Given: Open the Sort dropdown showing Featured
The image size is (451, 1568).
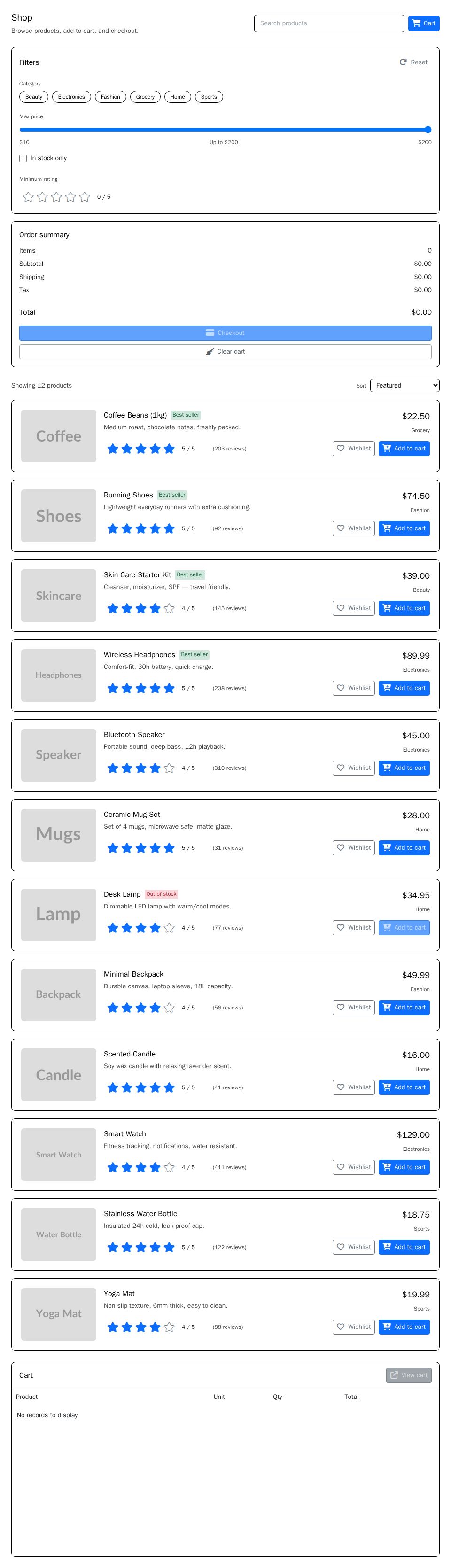Looking at the screenshot, I should (404, 385).
